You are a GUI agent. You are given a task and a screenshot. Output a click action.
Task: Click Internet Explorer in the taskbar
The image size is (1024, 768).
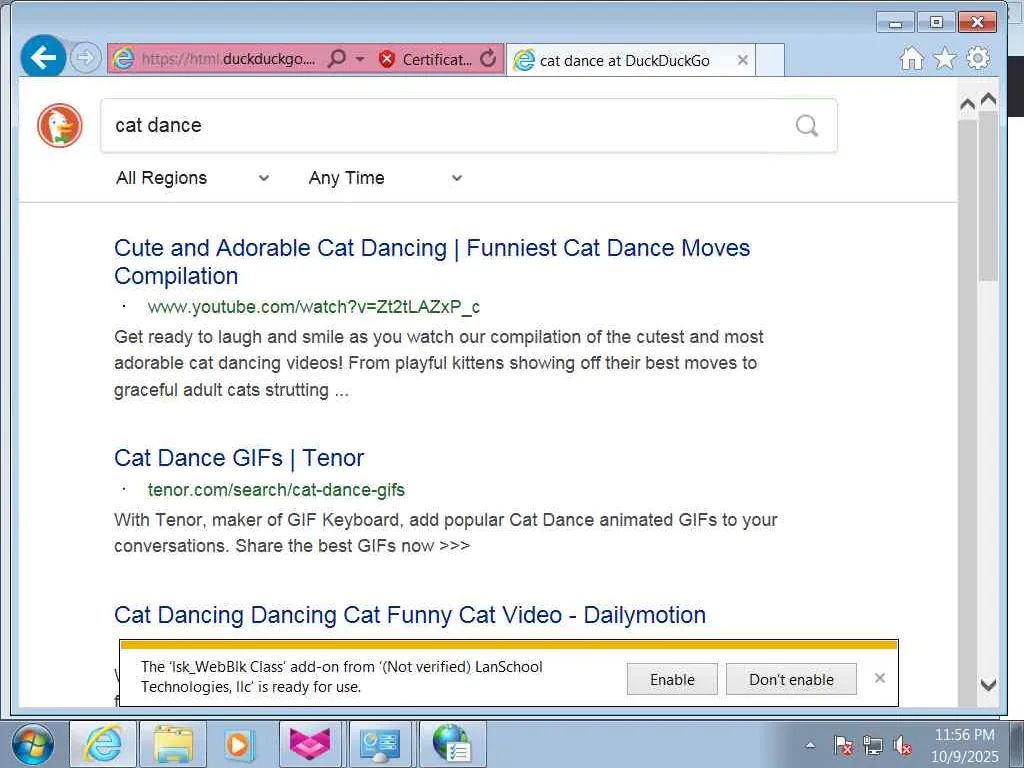(x=103, y=744)
